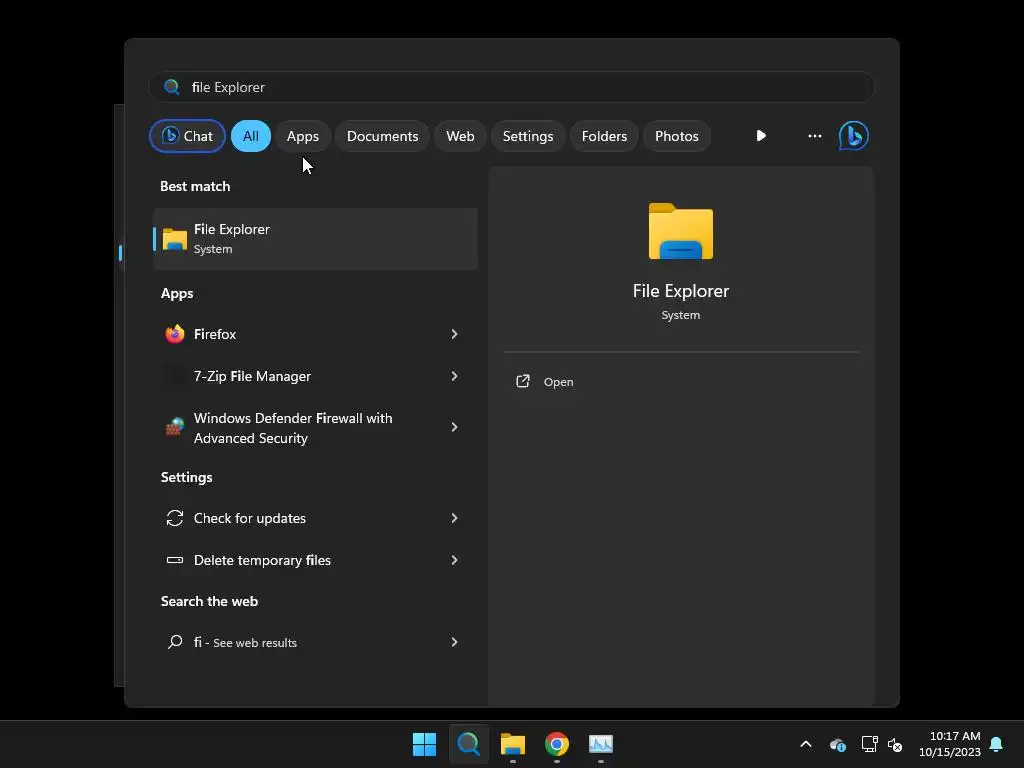Select the All filter tab
The width and height of the screenshot is (1024, 768).
251,136
